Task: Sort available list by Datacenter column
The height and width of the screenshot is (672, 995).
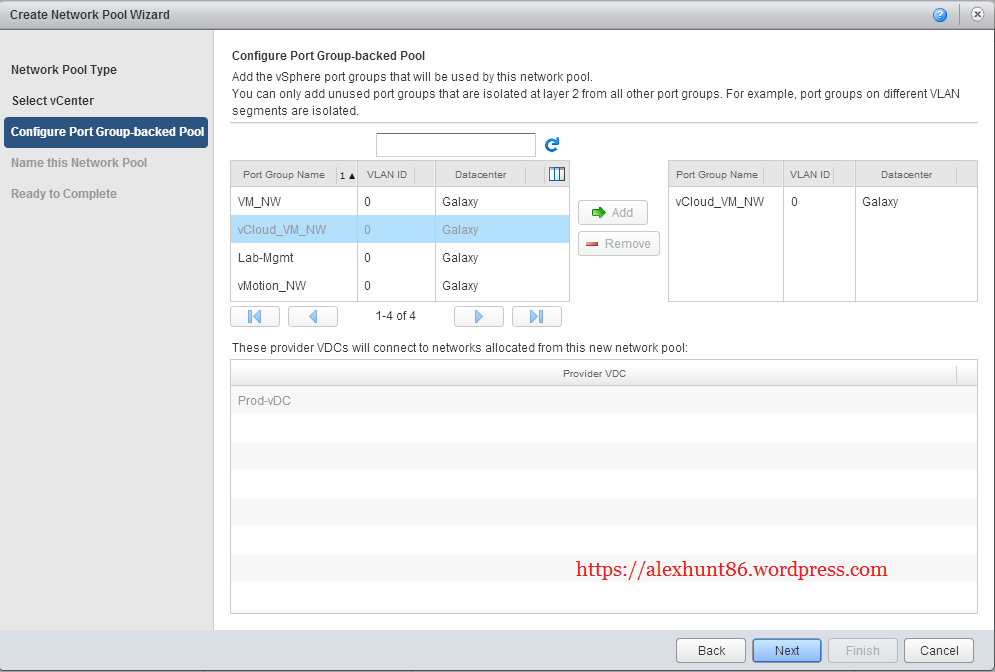Action: [x=480, y=175]
